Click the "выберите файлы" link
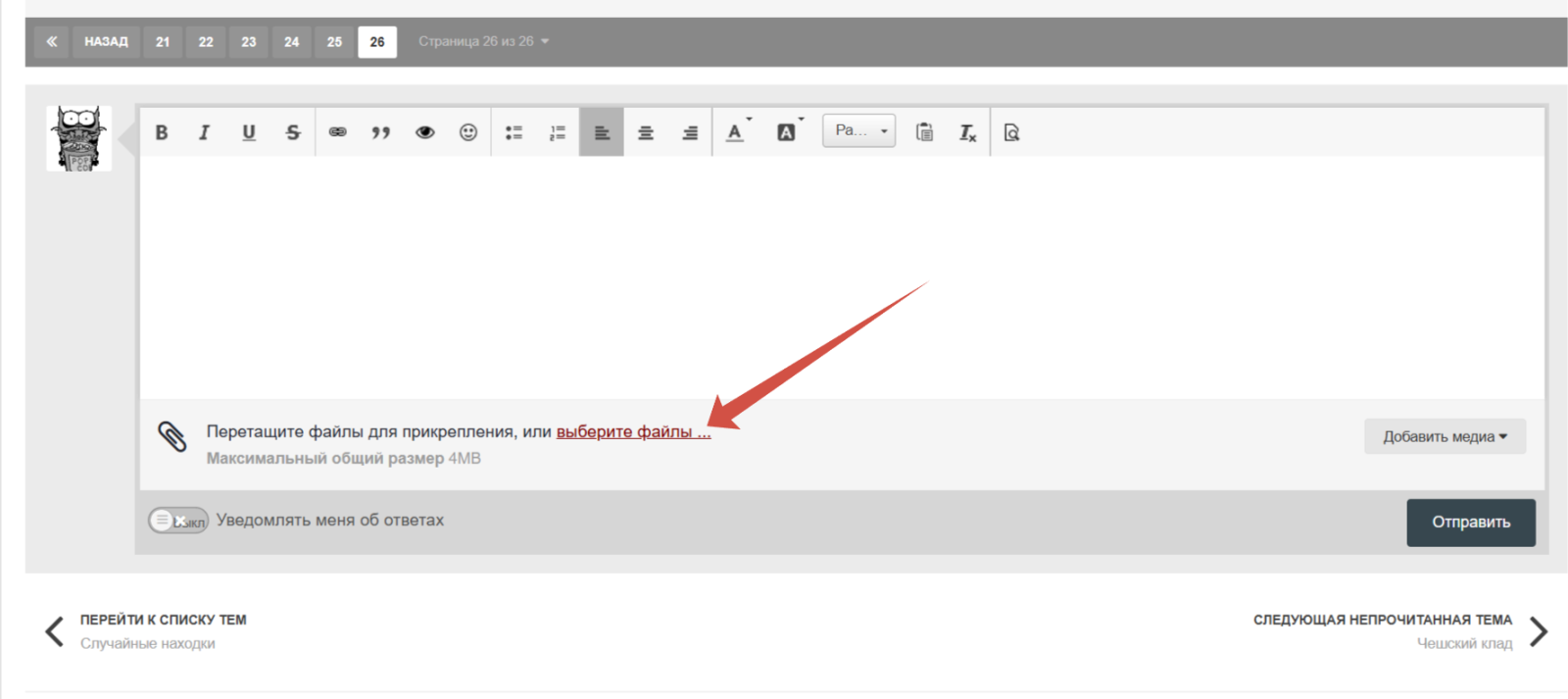This screenshot has height=699, width=1568. point(633,431)
